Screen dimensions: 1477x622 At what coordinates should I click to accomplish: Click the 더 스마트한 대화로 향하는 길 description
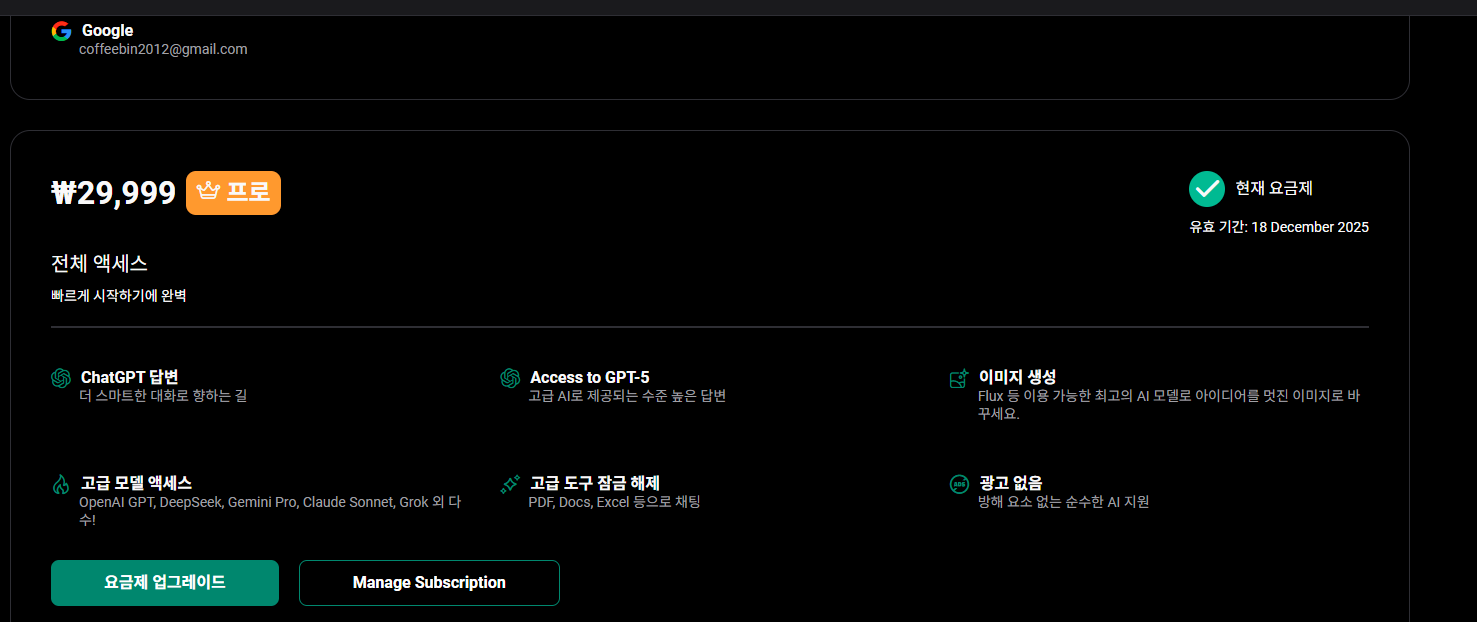tap(163, 396)
